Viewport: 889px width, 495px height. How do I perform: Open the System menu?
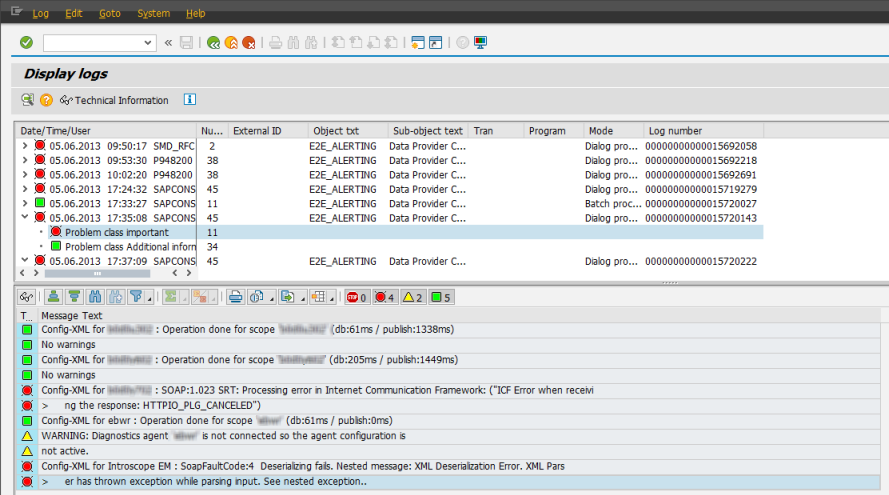pyautogui.click(x=153, y=13)
